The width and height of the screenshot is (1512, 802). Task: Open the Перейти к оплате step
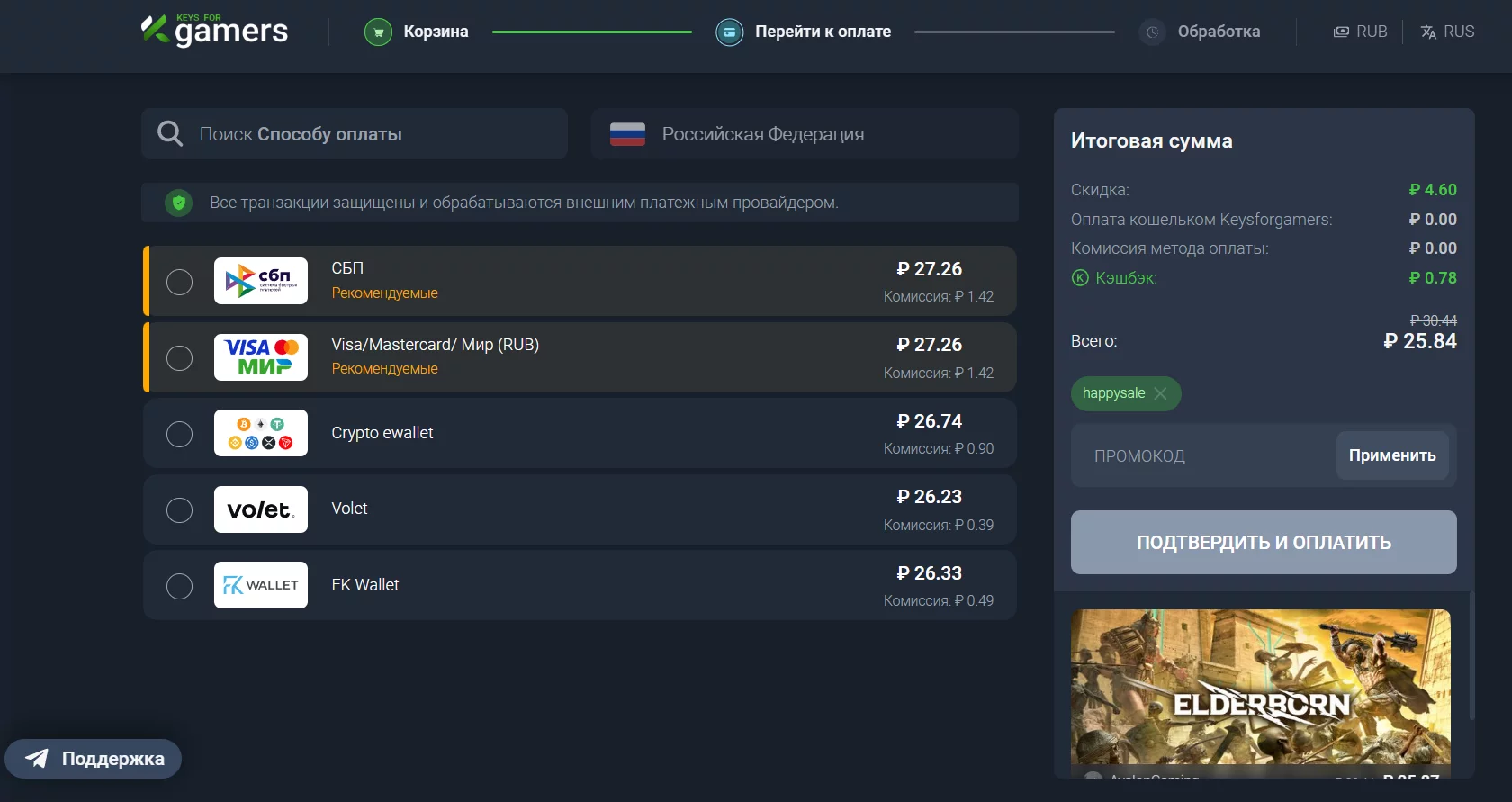click(x=823, y=32)
